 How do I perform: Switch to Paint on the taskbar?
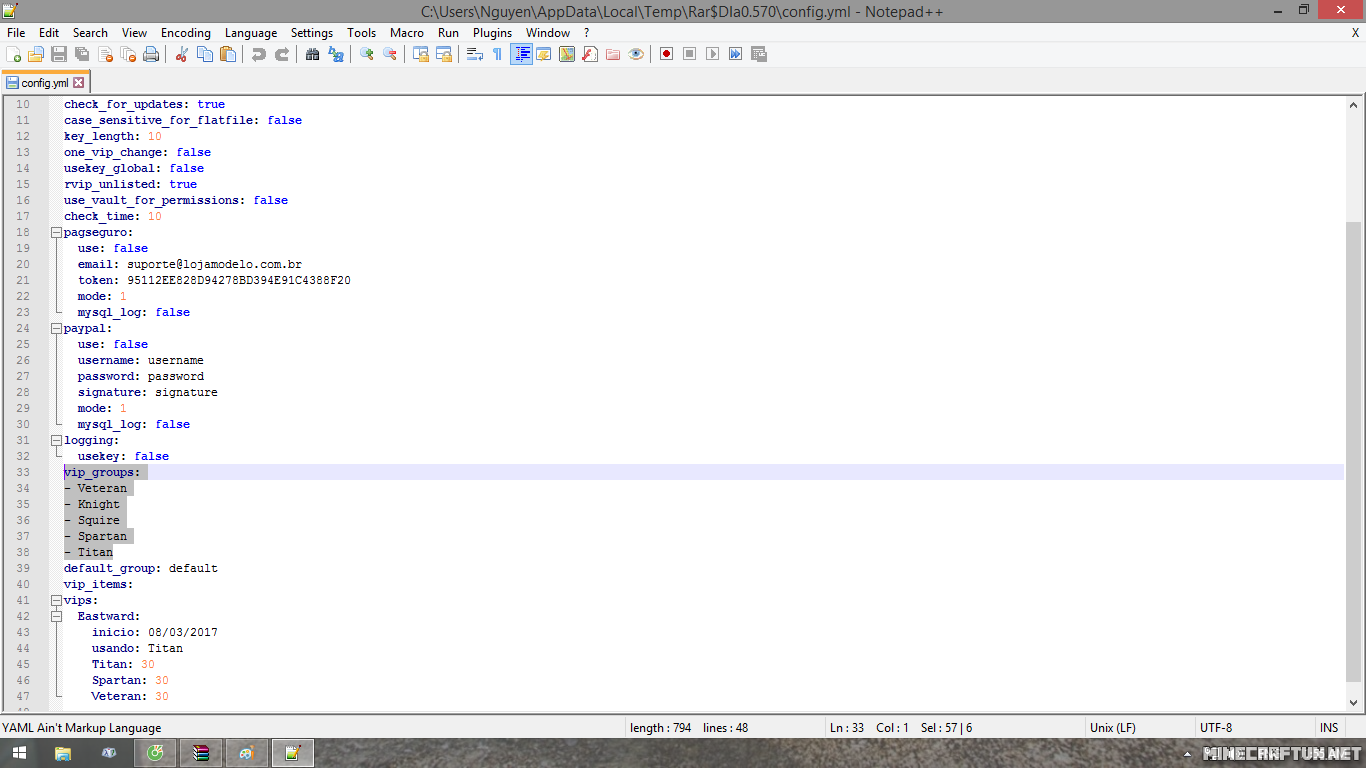247,753
